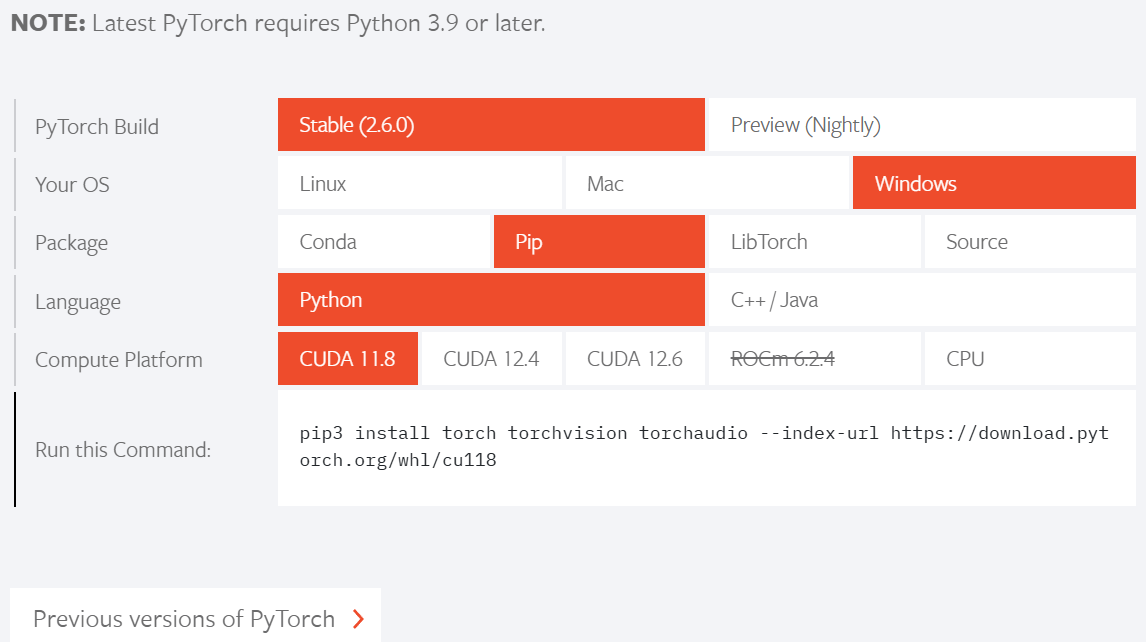Select CUDA 11.8 compute platform
Screen dimensions: 1146x642
(x=348, y=359)
